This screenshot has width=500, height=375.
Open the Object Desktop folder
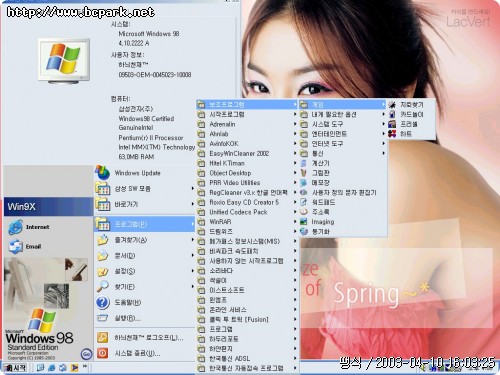247,173
